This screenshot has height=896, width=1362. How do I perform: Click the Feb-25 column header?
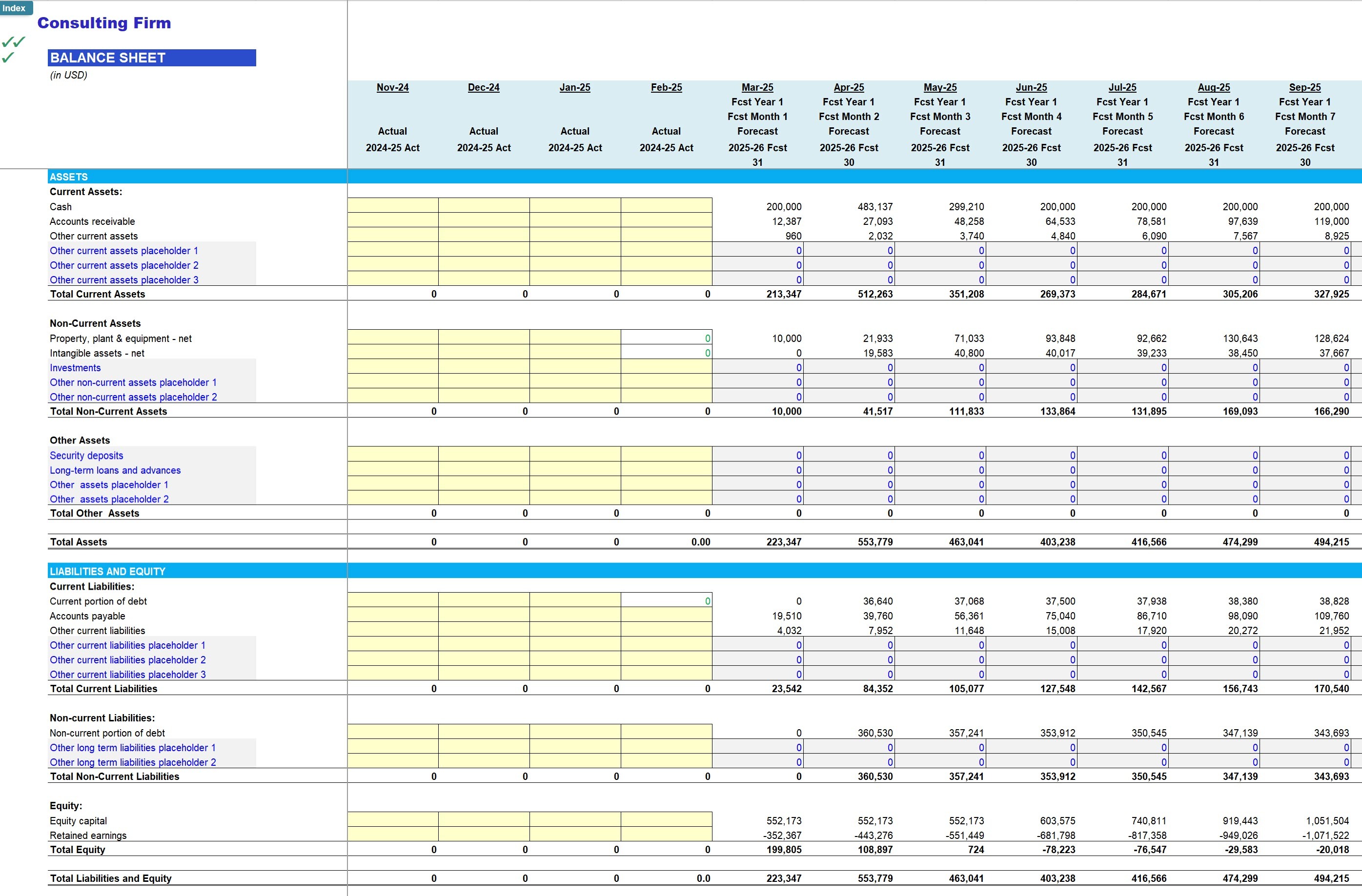(x=666, y=87)
